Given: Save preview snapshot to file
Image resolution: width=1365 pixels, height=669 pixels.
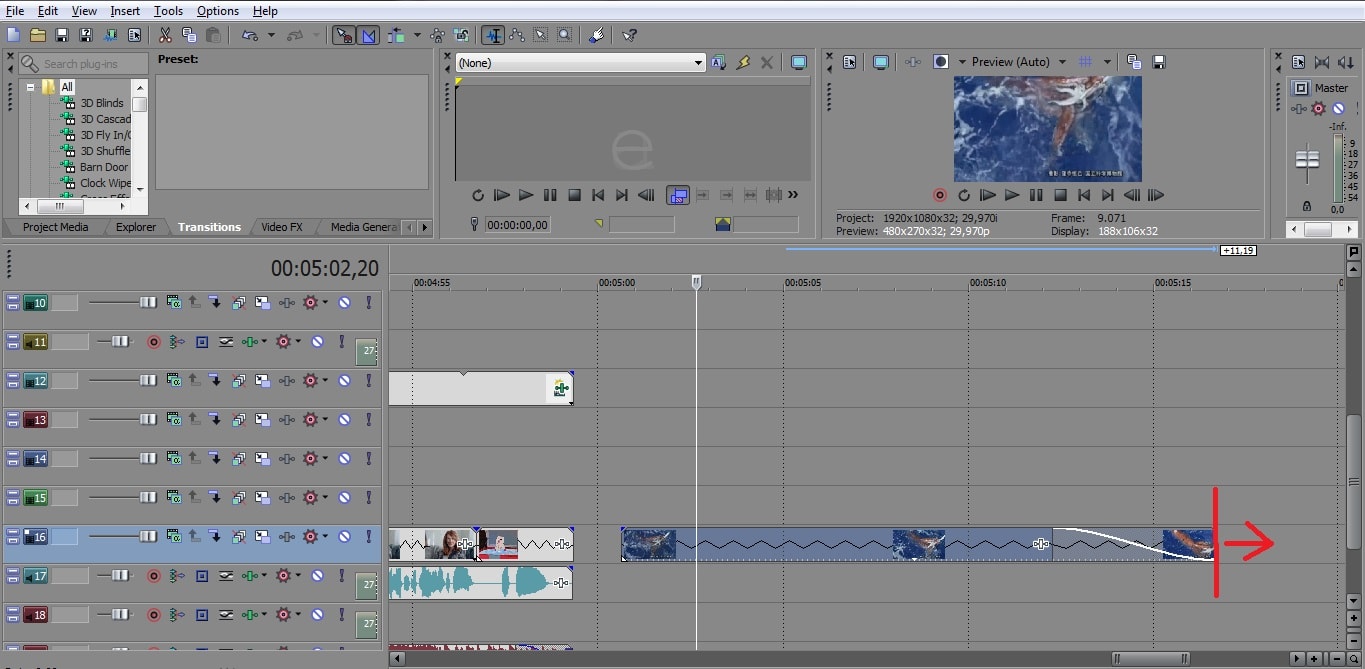Looking at the screenshot, I should (x=1159, y=62).
